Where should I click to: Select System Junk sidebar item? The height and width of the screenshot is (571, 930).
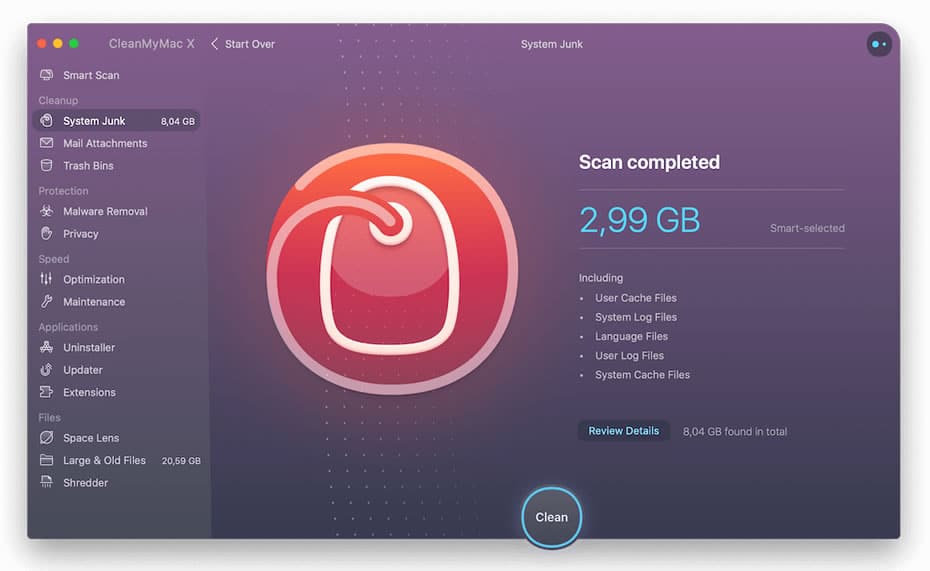116,121
